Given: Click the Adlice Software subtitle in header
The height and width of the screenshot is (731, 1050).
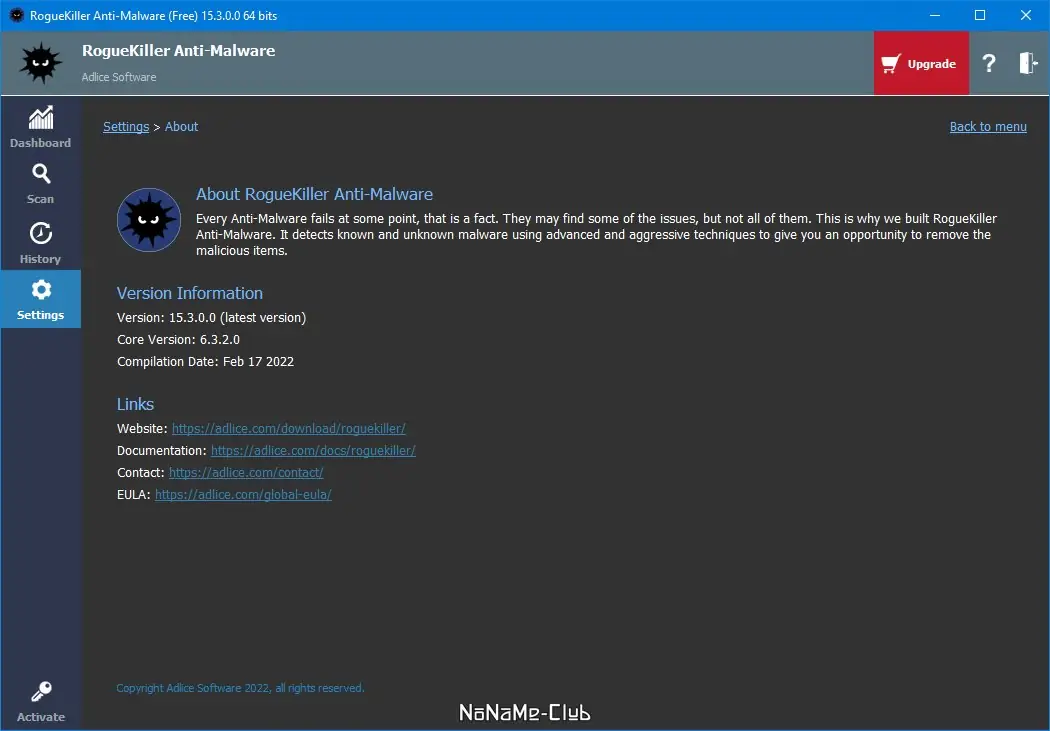Looking at the screenshot, I should [119, 77].
